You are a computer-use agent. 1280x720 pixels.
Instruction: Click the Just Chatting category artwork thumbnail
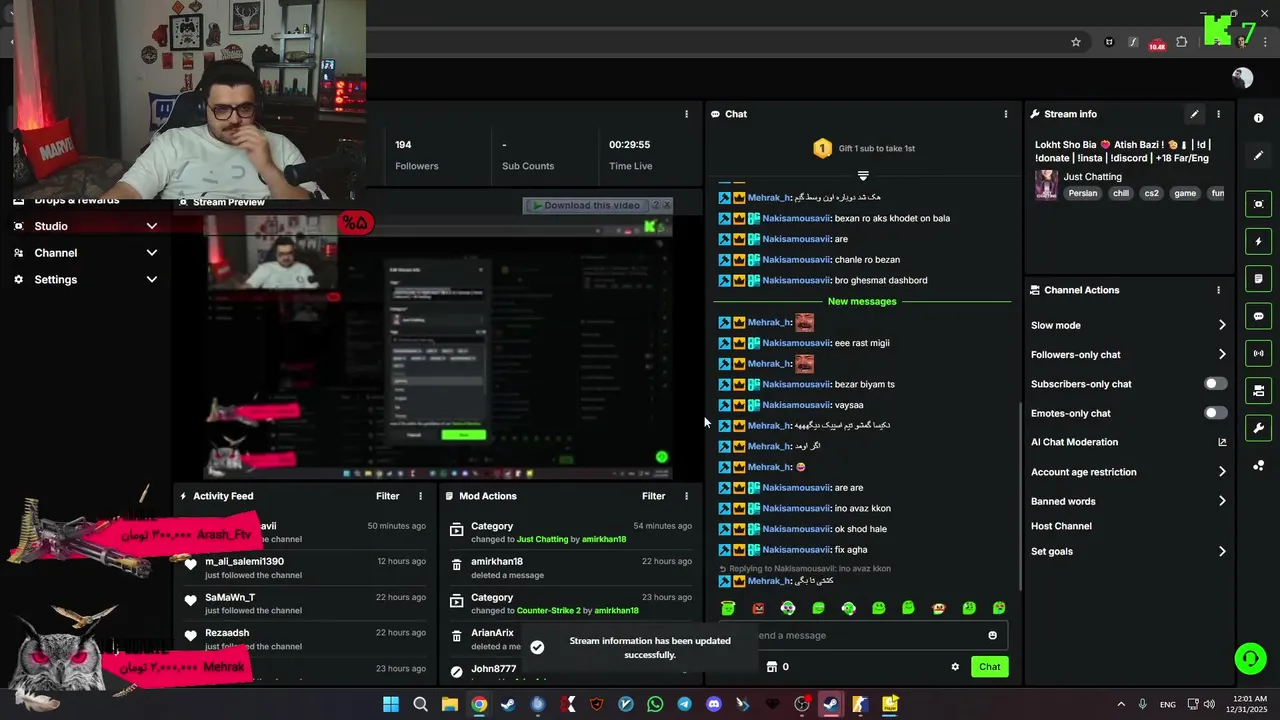[x=1046, y=185]
